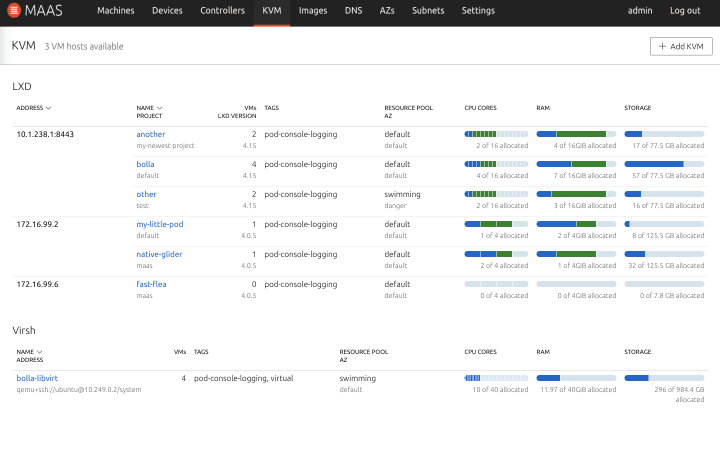The image size is (720, 450).
Task: Toggle sort on Virsh Name column chevron
Action: coord(39,352)
